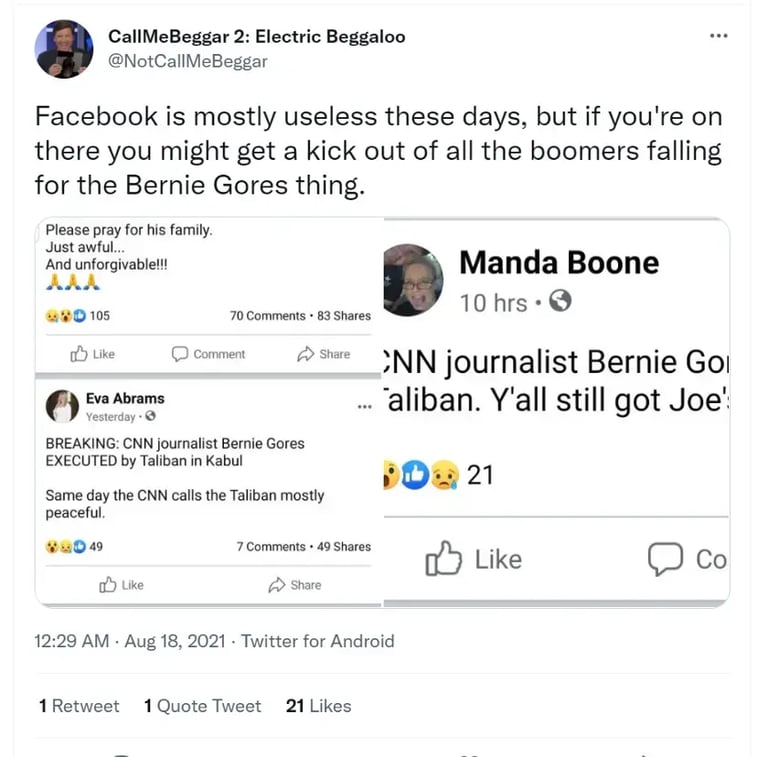Click the Like thumbs-up icon under Eva Abrams' post
Screen dimensions: 768x757
108,585
